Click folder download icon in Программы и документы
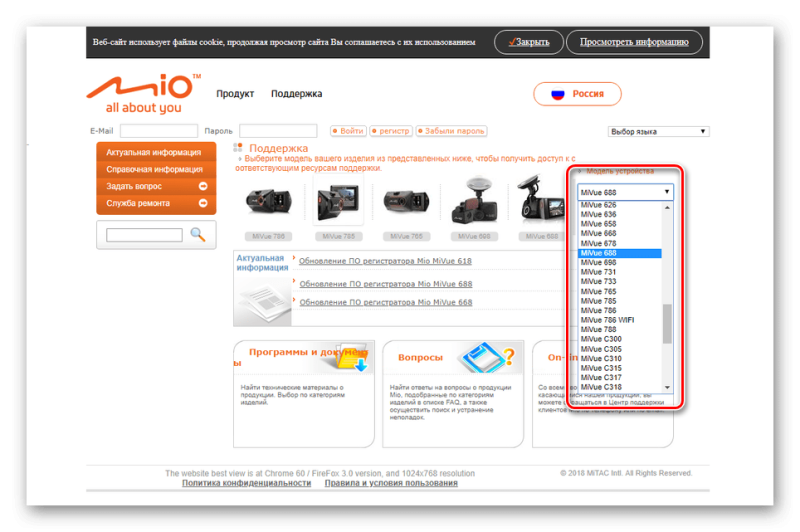 (352, 357)
